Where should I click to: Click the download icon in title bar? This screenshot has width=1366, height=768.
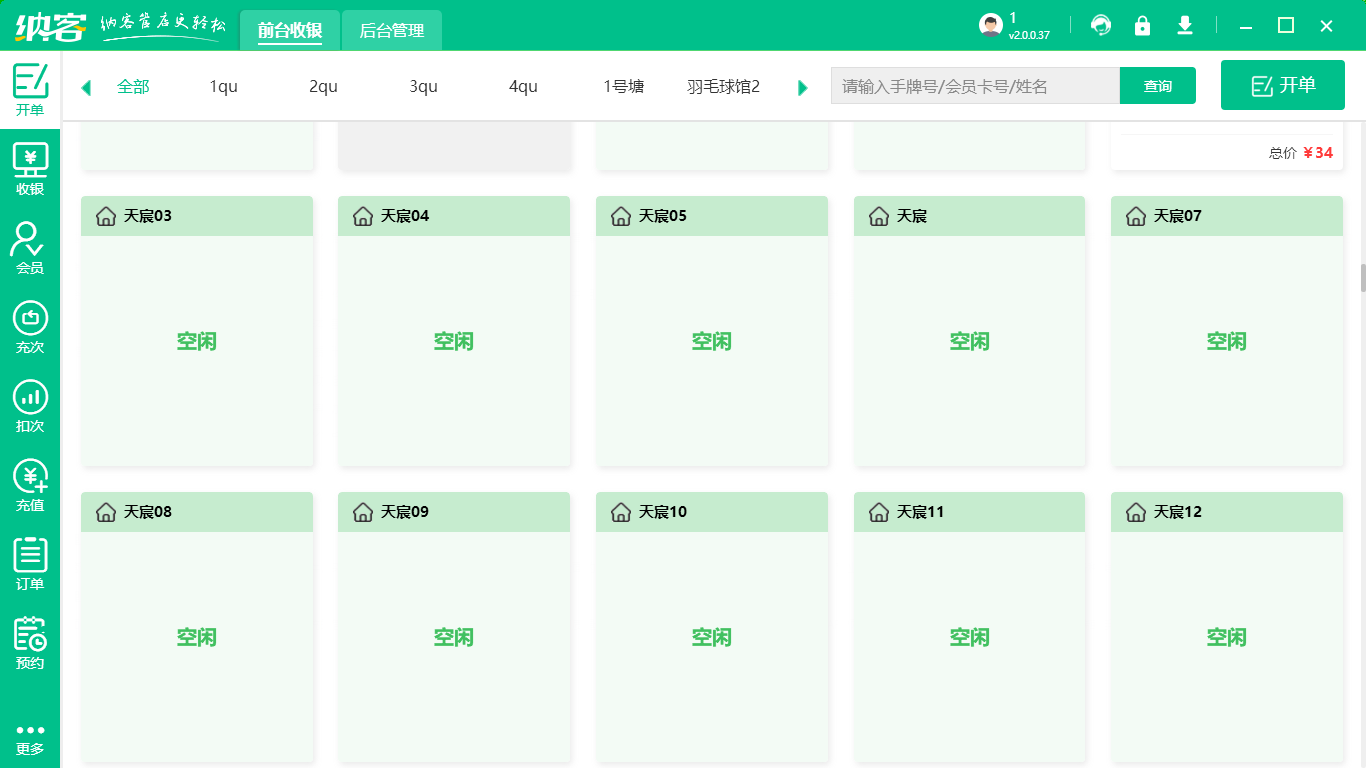click(x=1185, y=26)
